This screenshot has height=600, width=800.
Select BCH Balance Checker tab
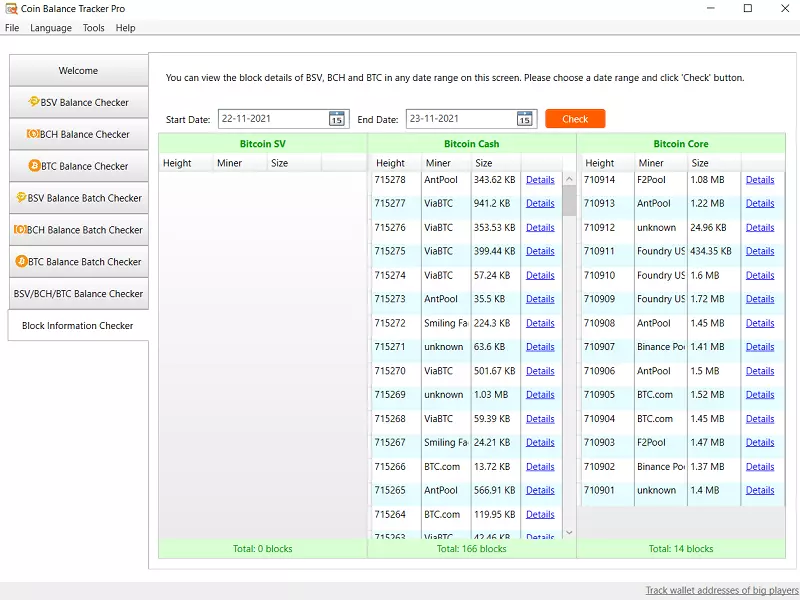[x=78, y=134]
